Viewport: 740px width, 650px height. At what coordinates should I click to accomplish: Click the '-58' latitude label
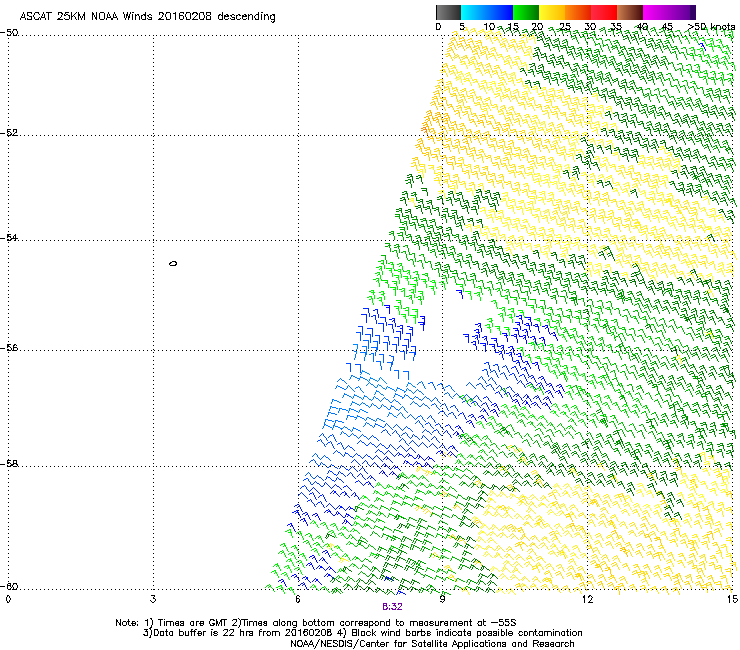coord(9,464)
